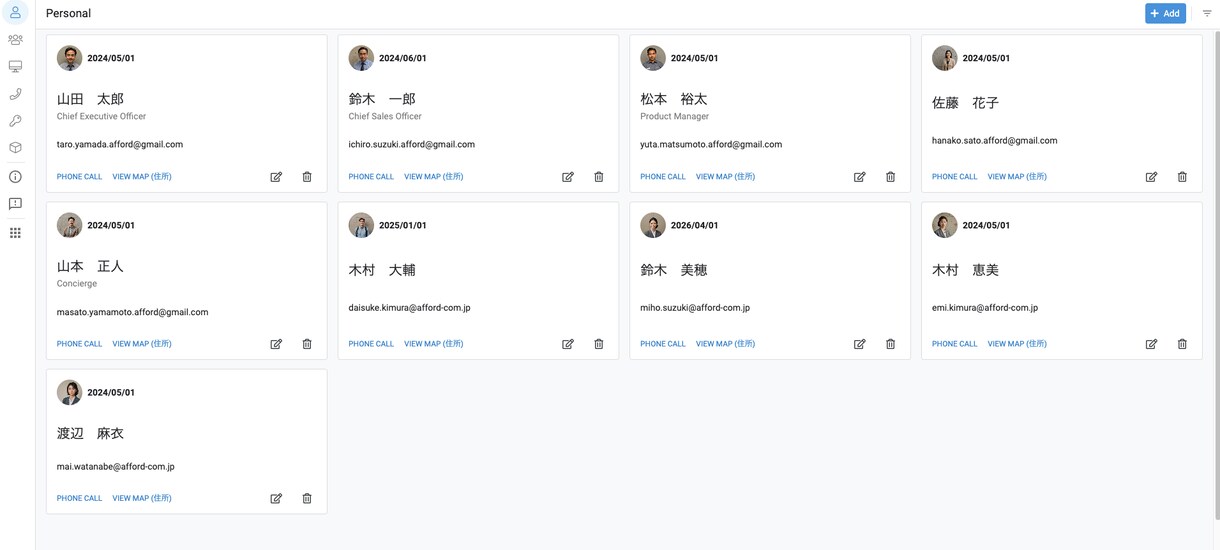This screenshot has width=1220, height=550.
Task: Click VIEW MAP for 鈴木 美穂
Action: coord(725,344)
